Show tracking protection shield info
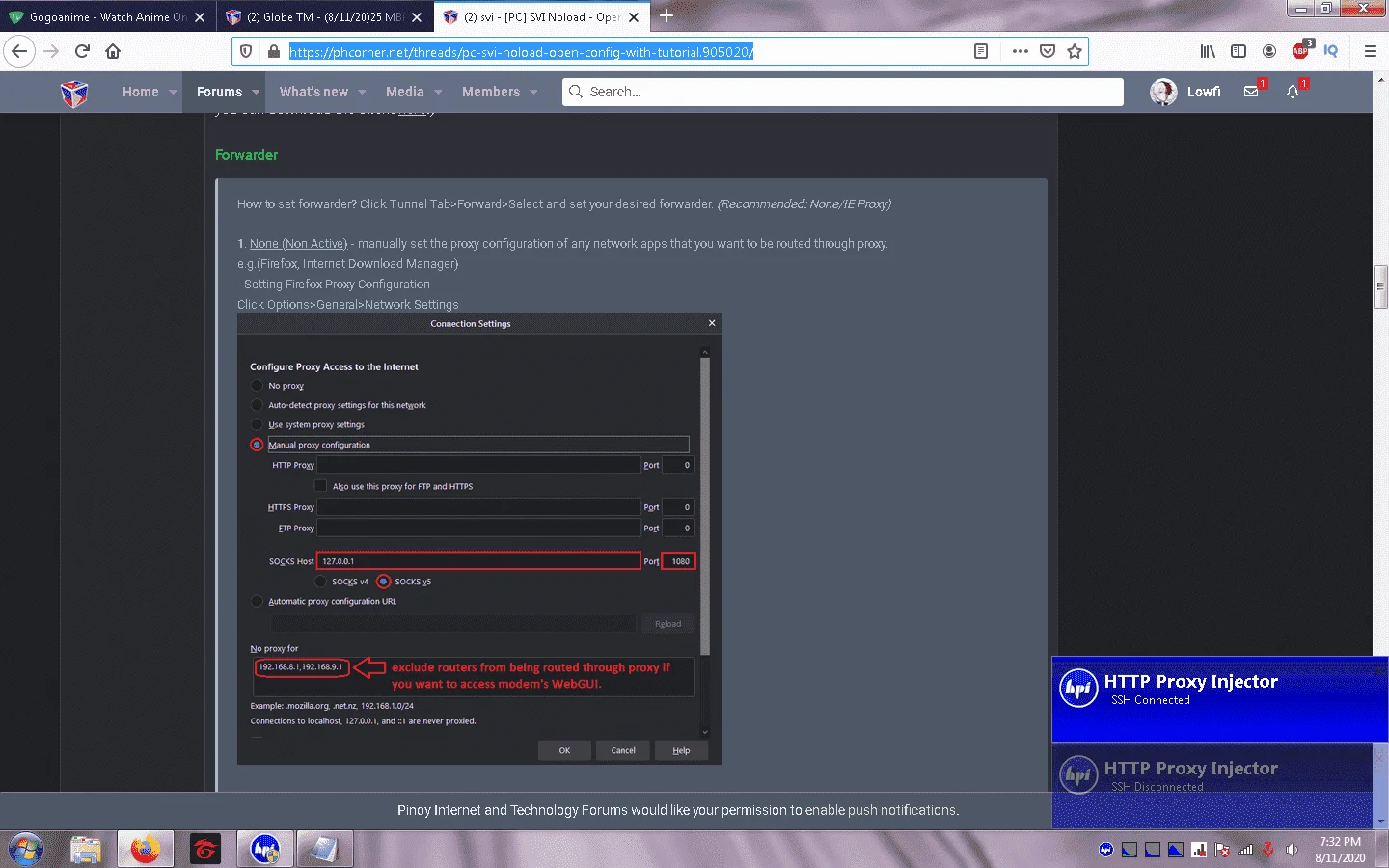This screenshot has height=868, width=1389. coord(247,51)
